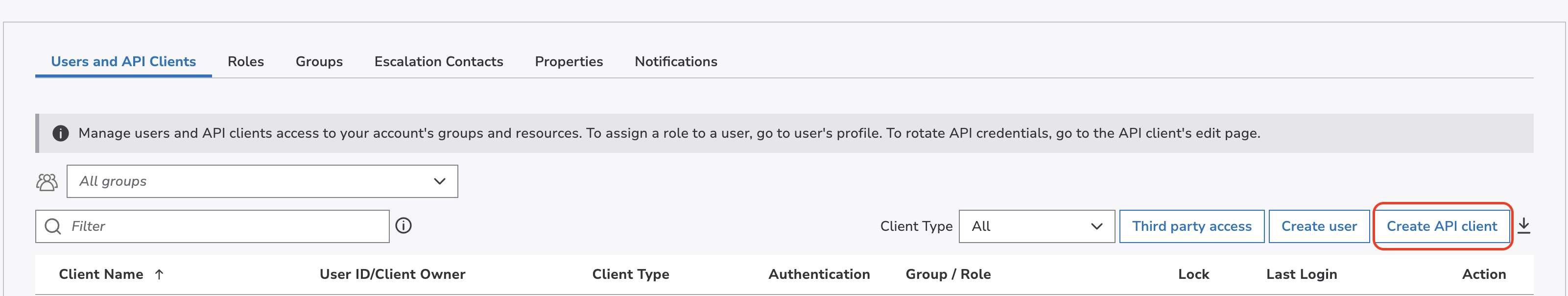
Task: Click the groups people icon
Action: pyautogui.click(x=47, y=181)
